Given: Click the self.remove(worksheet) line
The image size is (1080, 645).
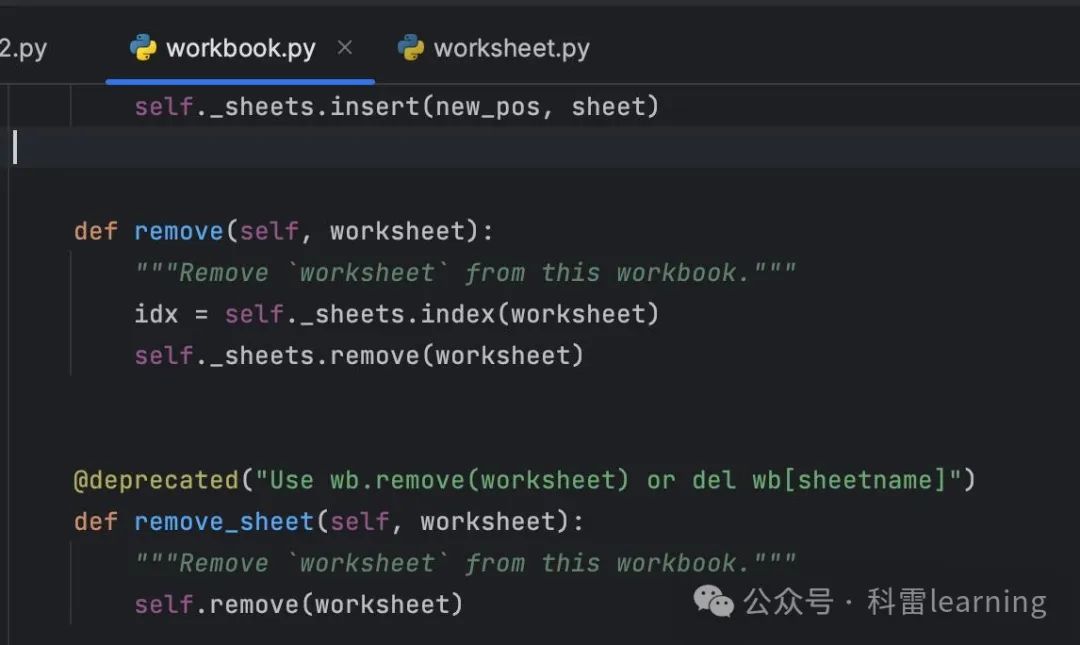Looking at the screenshot, I should coord(298,604).
